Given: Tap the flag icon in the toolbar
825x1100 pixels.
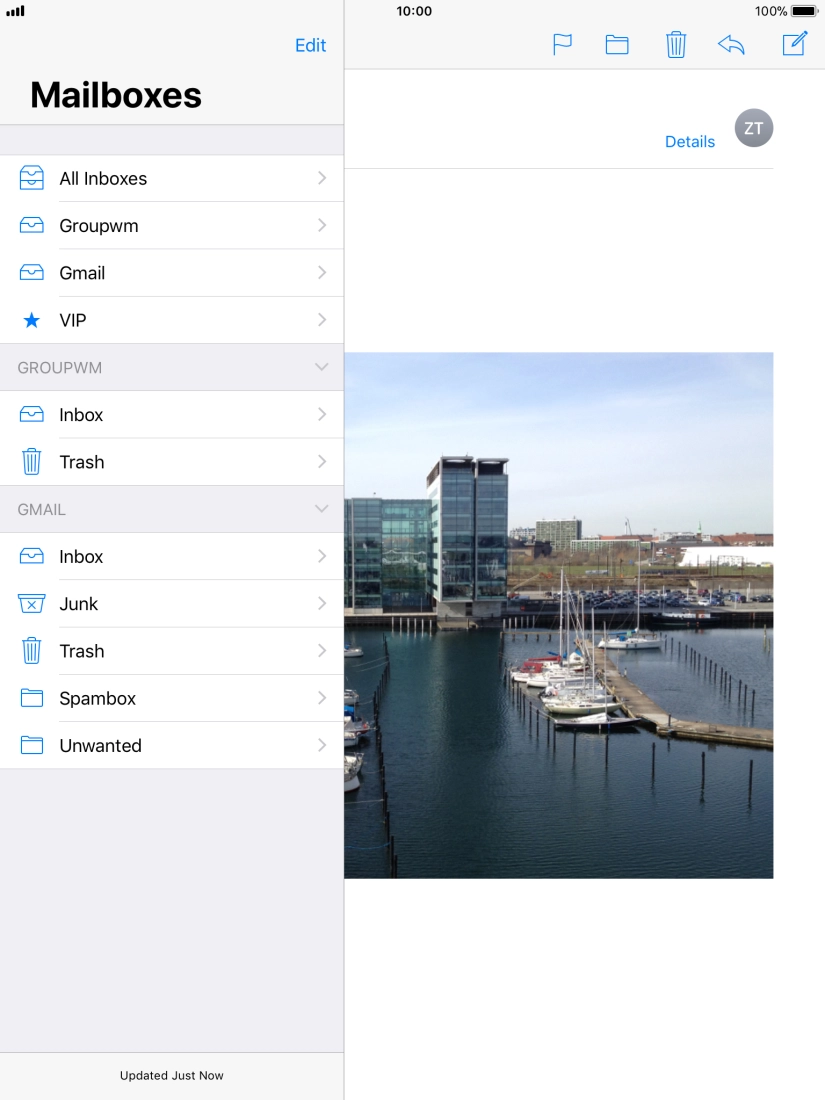Looking at the screenshot, I should 562,45.
